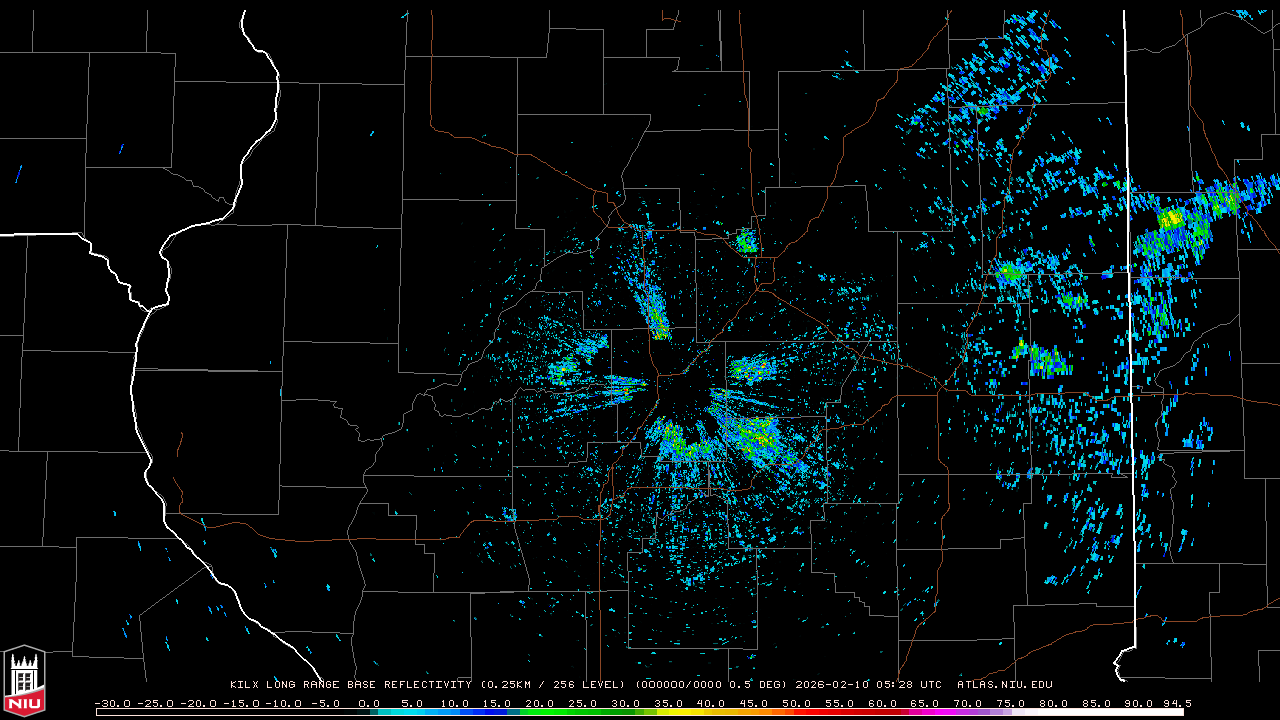Click the -20.0 scale label
Screen dimensions: 1280x720
[x=198, y=703]
